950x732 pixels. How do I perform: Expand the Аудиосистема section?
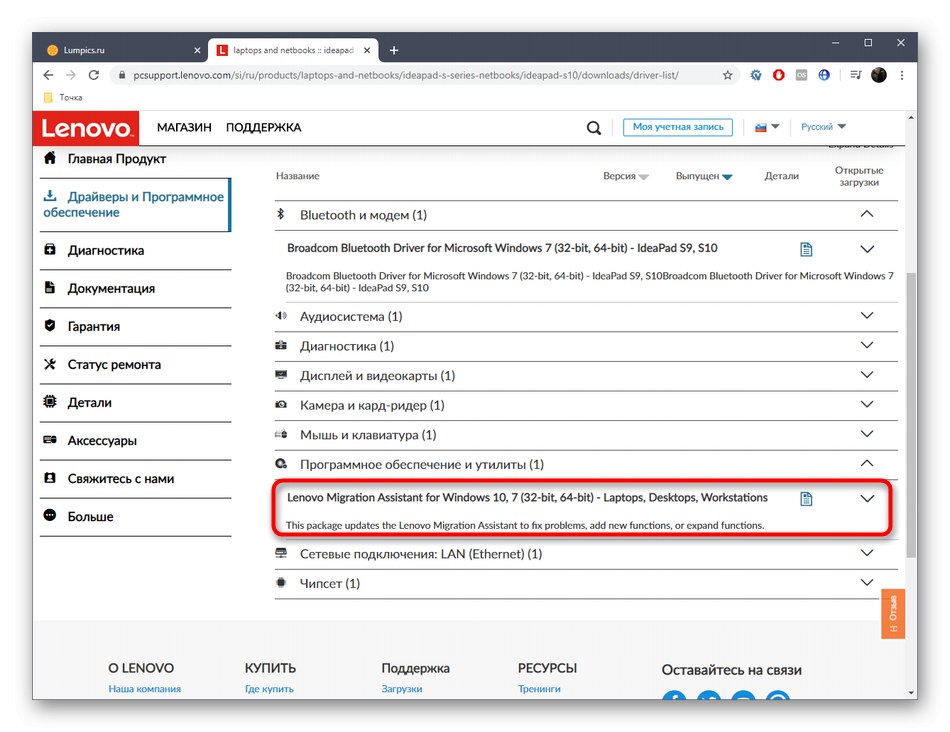pyautogui.click(x=867, y=315)
